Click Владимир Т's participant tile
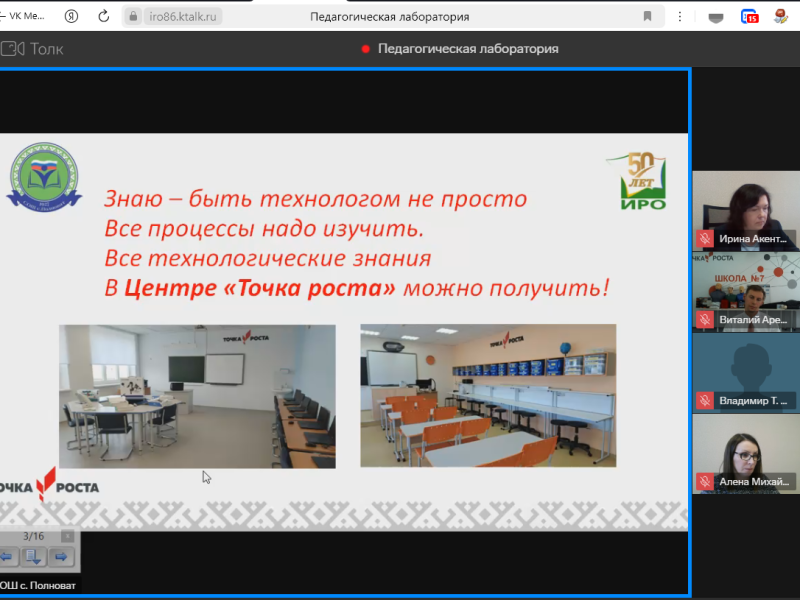The height and width of the screenshot is (600, 800). [745, 370]
